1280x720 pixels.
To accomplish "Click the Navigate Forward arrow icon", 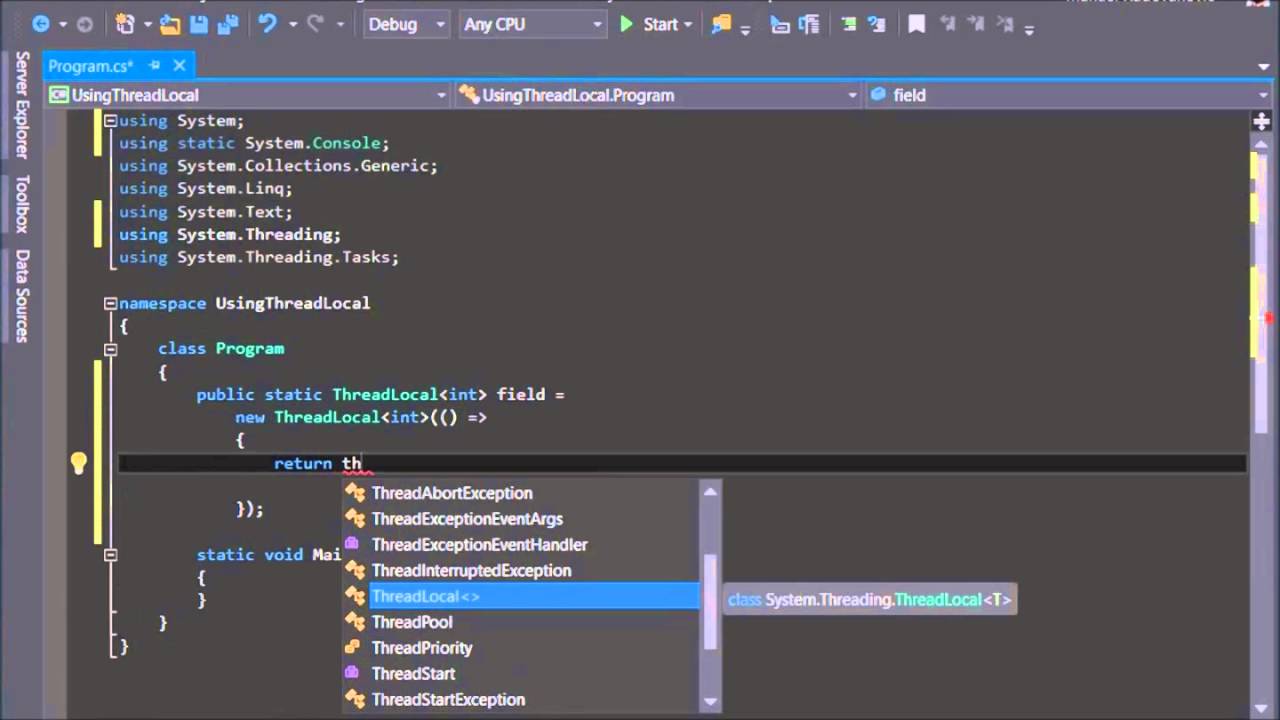I will coord(84,24).
